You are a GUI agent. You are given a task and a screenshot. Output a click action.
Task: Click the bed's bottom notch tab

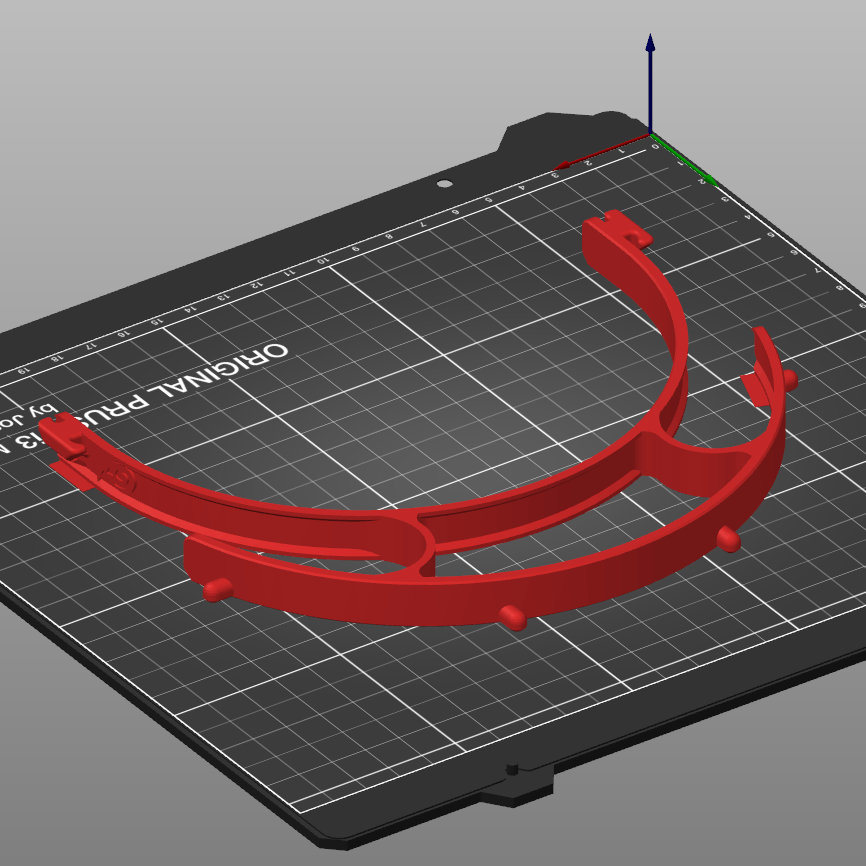tap(516, 784)
